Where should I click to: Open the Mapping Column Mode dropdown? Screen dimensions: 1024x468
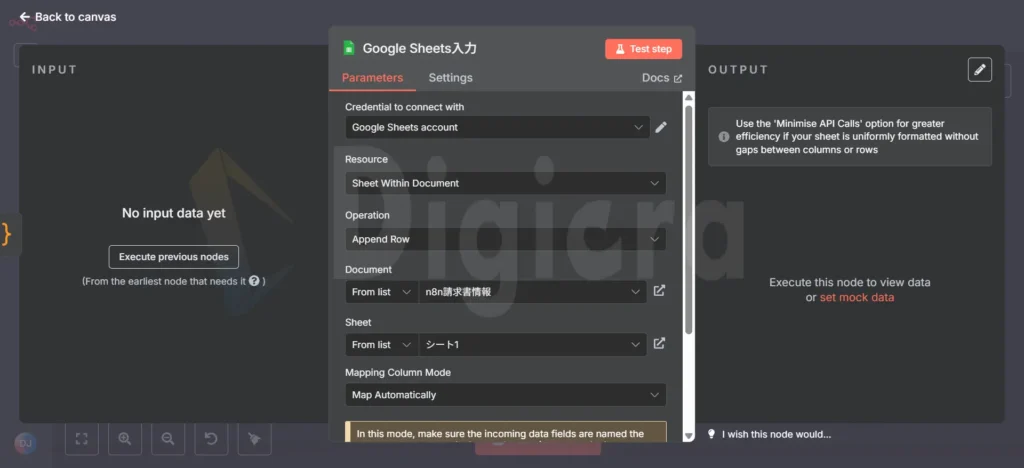pos(505,395)
